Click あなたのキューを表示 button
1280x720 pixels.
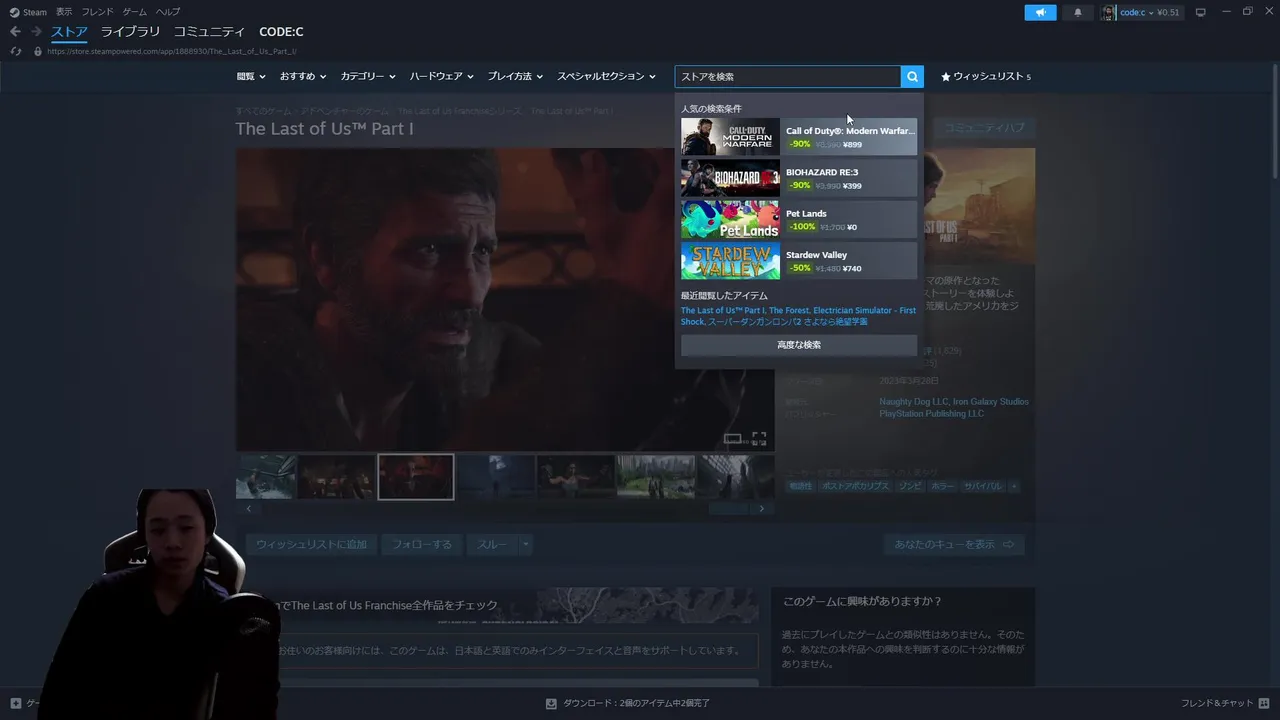pyautogui.click(x=954, y=544)
